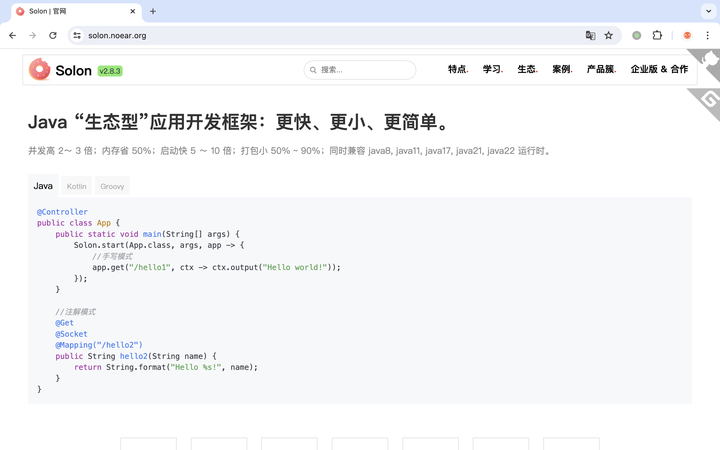The width and height of the screenshot is (720, 450).
Task: Select the Java code tab
Action: [43, 186]
